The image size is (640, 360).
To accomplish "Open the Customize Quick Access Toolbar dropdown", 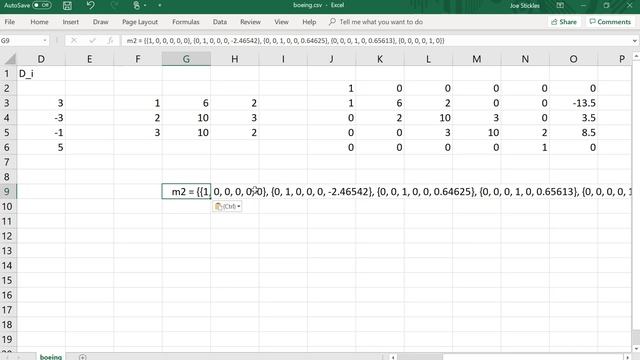I will (x=160, y=5).
